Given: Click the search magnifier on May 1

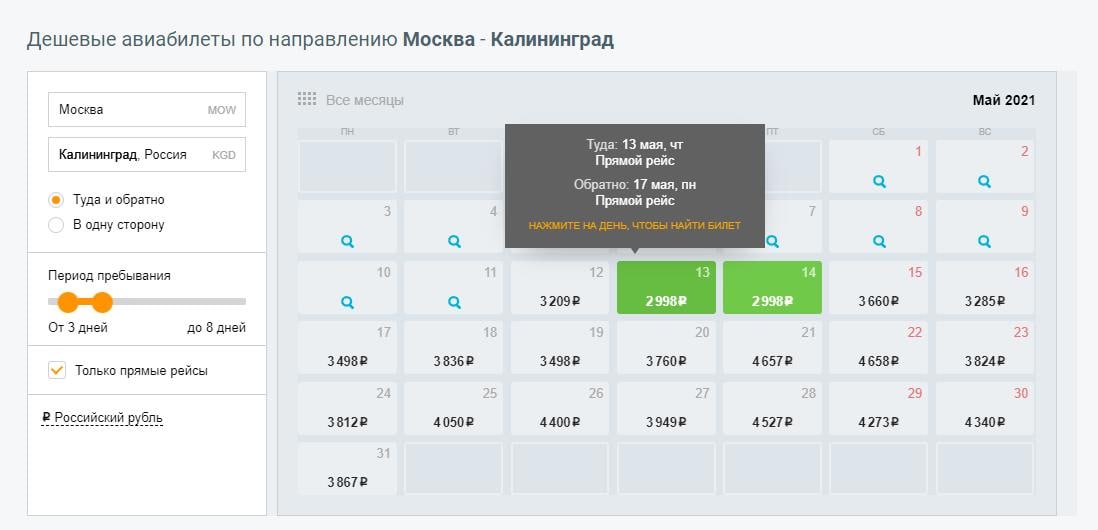Looking at the screenshot, I should [879, 181].
